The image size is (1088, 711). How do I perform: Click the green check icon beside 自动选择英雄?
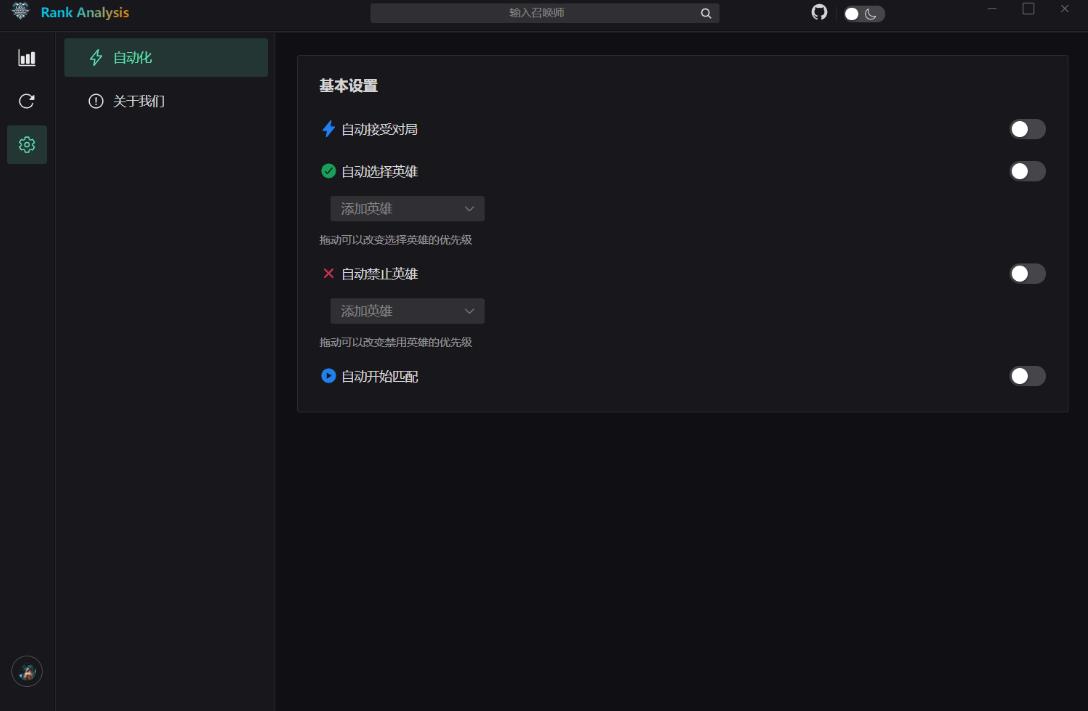(x=328, y=171)
